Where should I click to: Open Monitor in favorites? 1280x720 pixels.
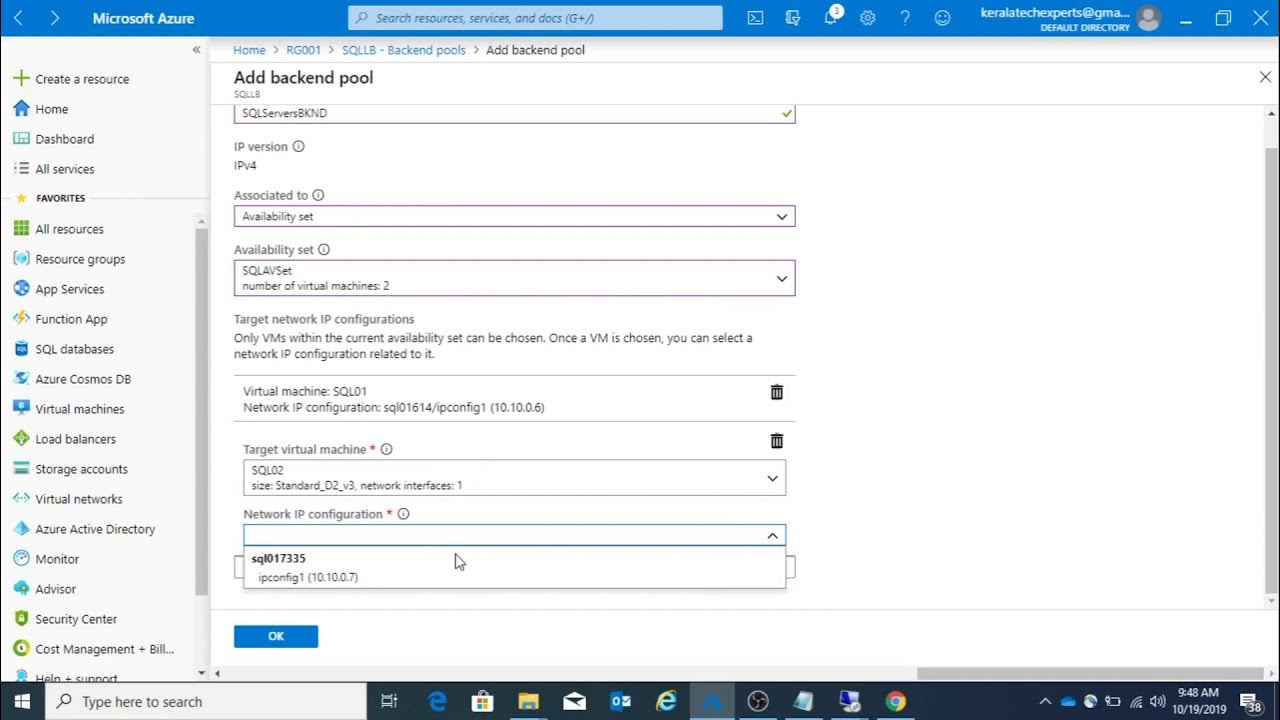click(x=57, y=559)
